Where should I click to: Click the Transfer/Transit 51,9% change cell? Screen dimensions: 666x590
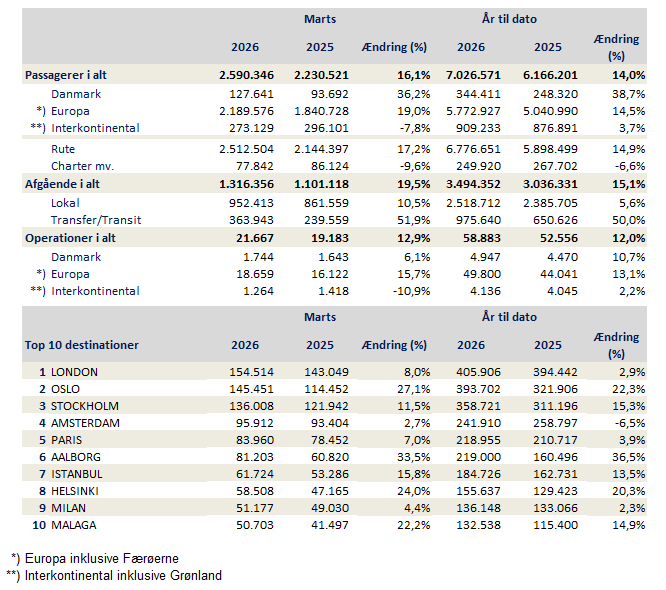[x=413, y=220]
